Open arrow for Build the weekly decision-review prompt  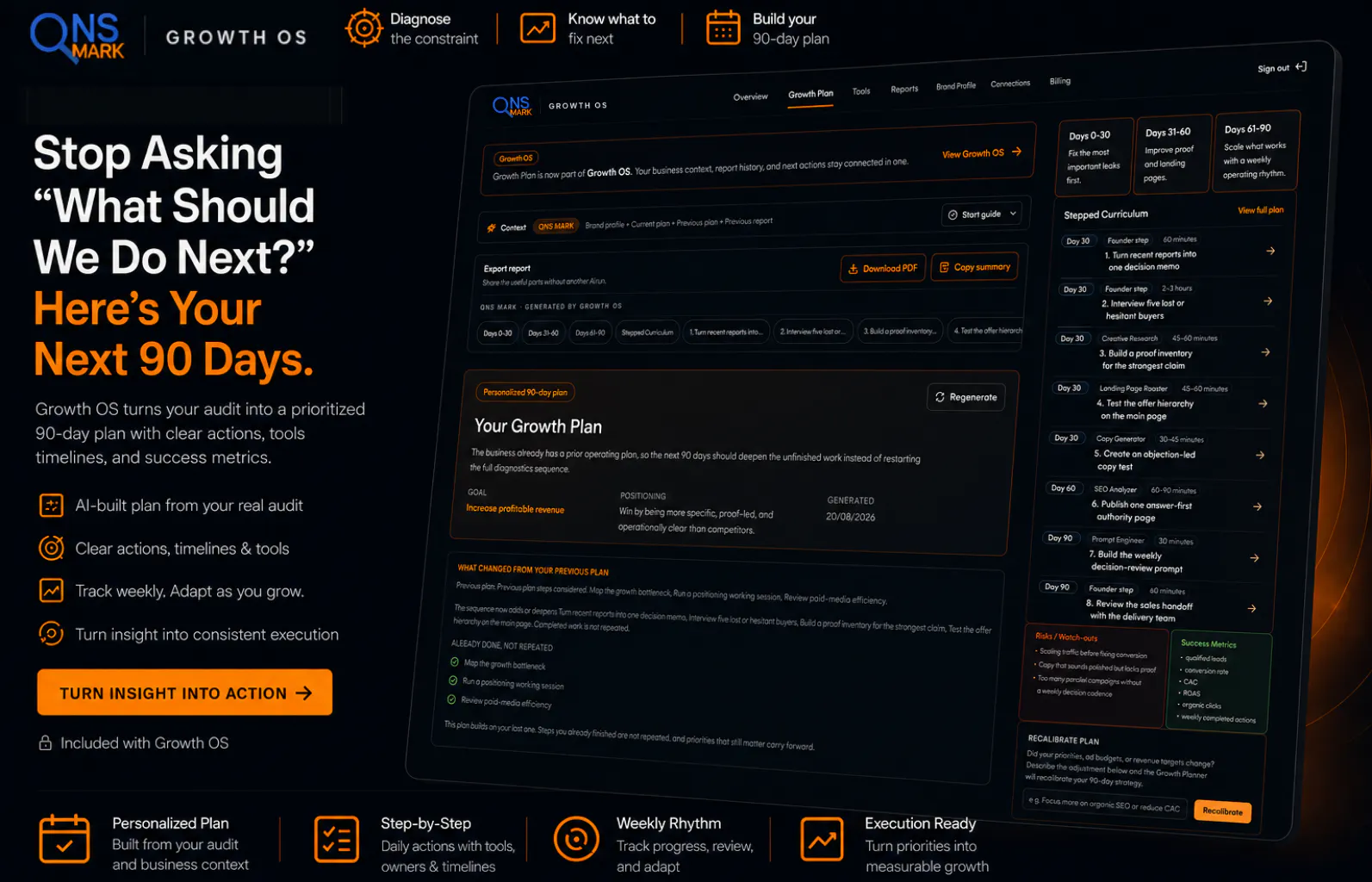click(x=1255, y=558)
